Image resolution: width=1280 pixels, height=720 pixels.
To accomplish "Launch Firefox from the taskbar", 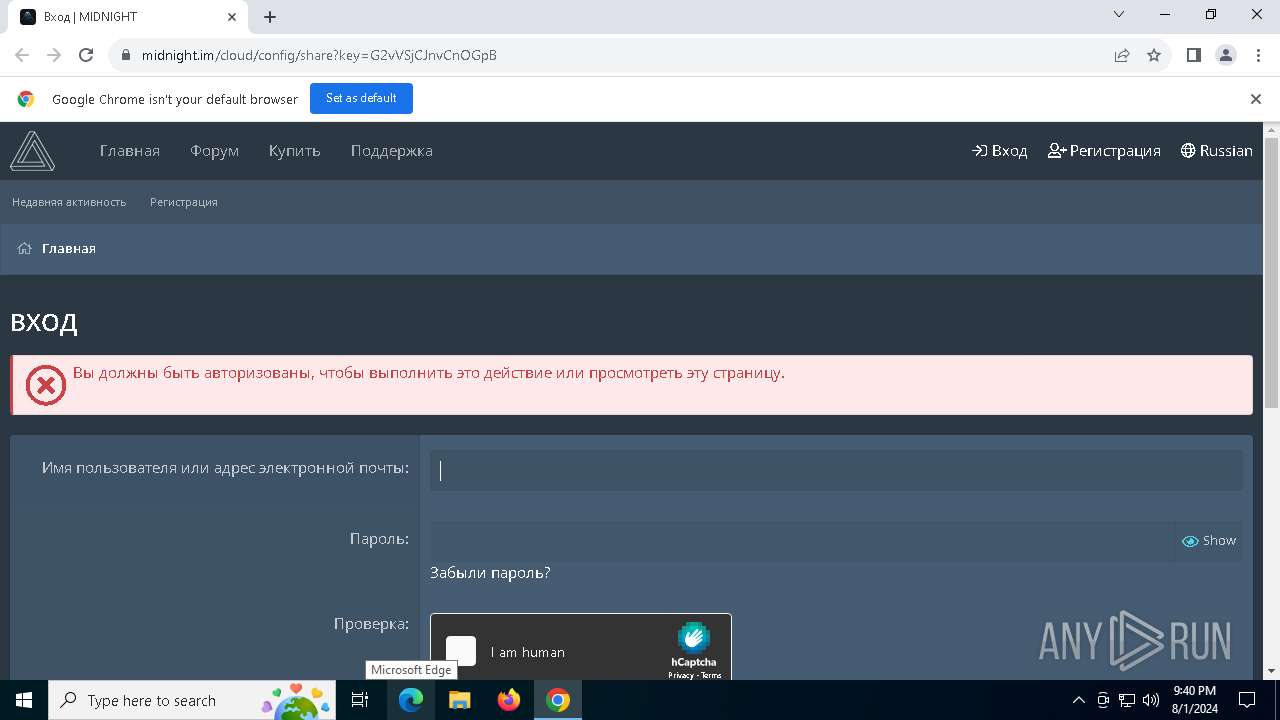I will point(509,700).
